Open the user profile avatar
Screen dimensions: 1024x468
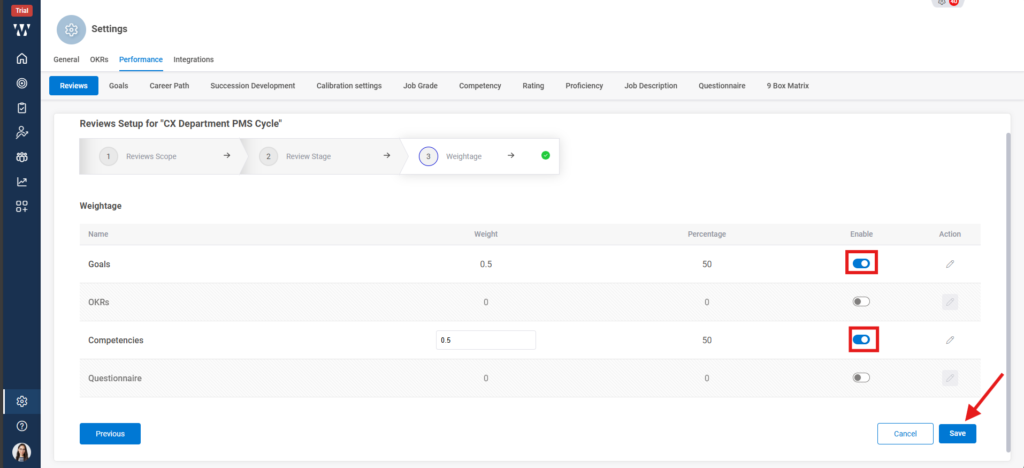point(22,452)
